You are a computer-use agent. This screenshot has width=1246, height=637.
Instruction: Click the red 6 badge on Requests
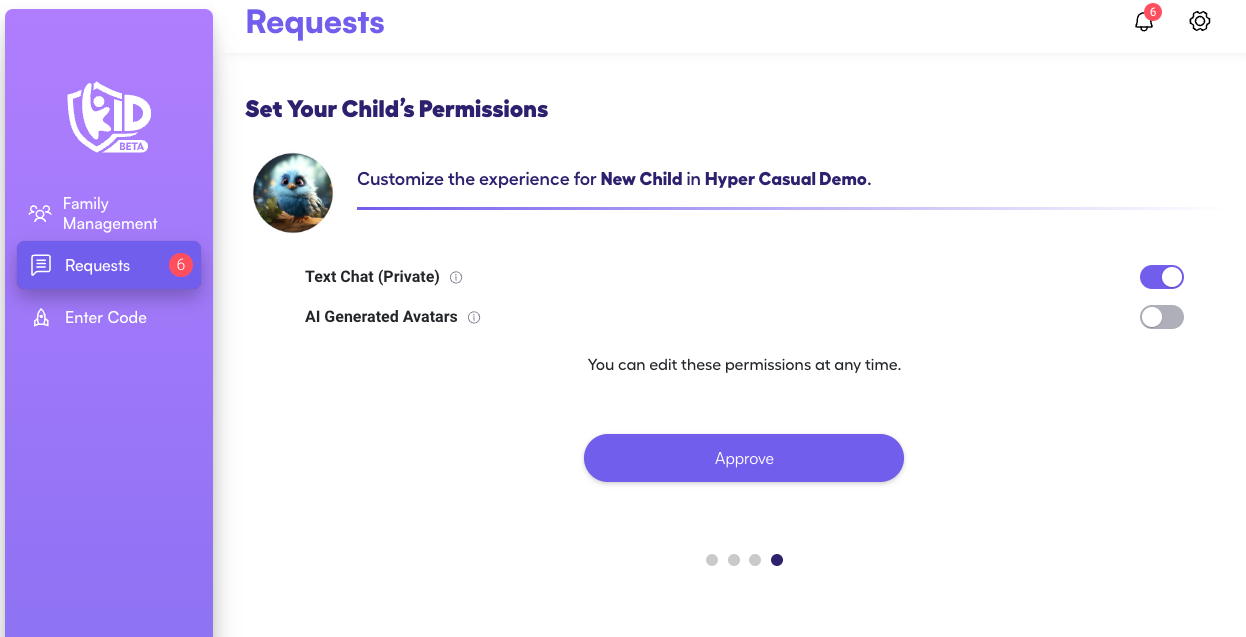click(x=181, y=265)
